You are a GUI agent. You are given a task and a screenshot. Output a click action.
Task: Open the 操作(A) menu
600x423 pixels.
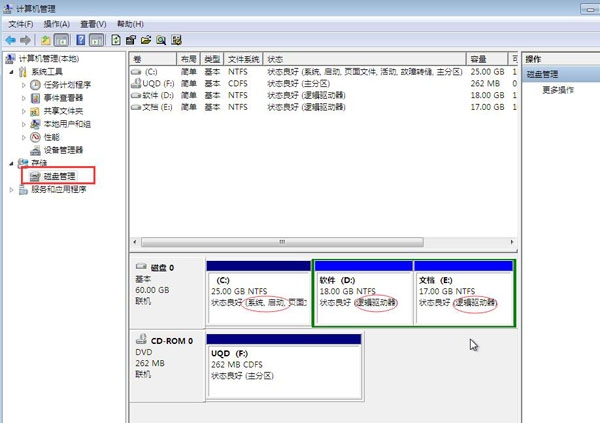click(x=56, y=24)
